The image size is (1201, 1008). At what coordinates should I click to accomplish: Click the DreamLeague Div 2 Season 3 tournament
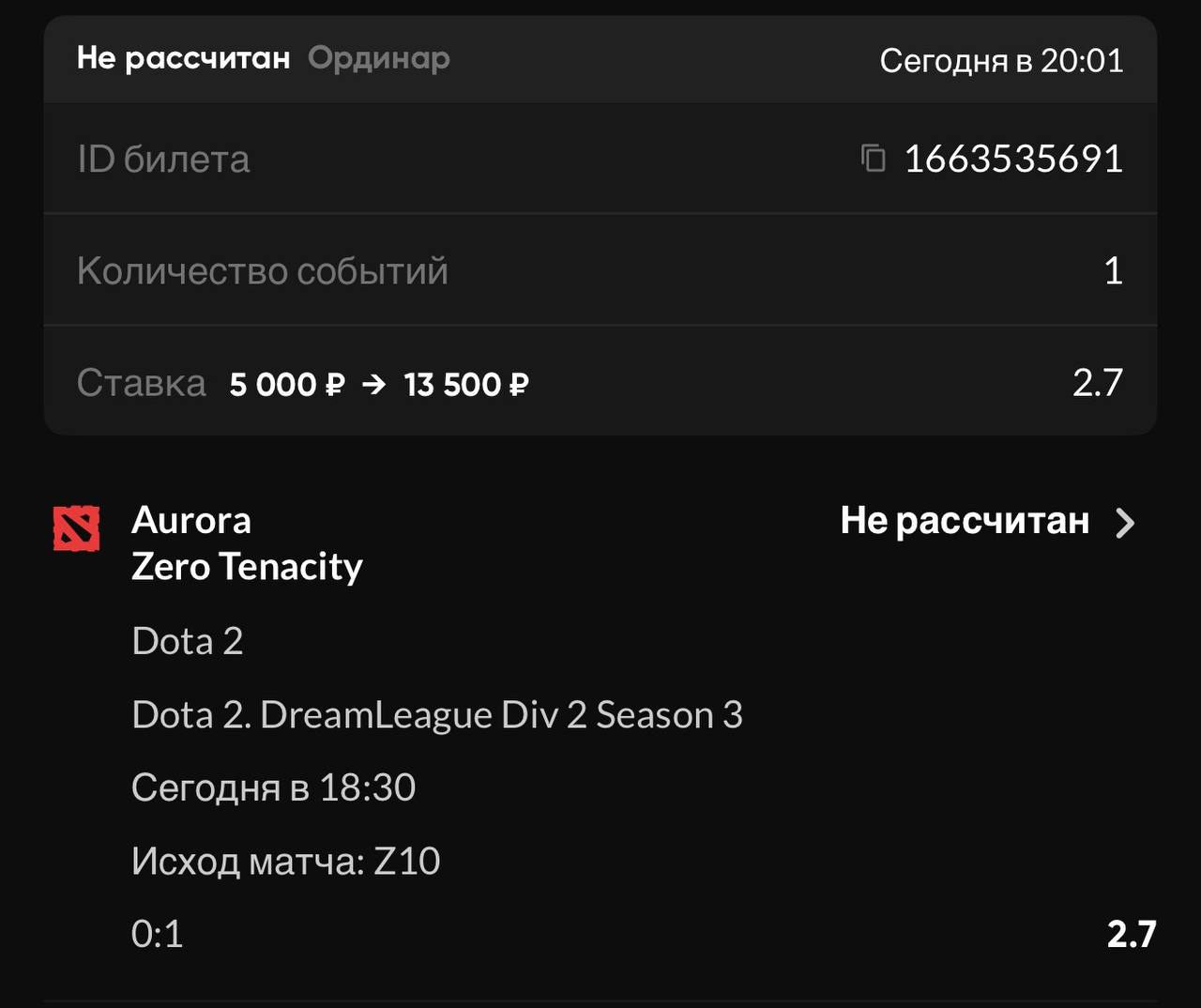coord(437,715)
